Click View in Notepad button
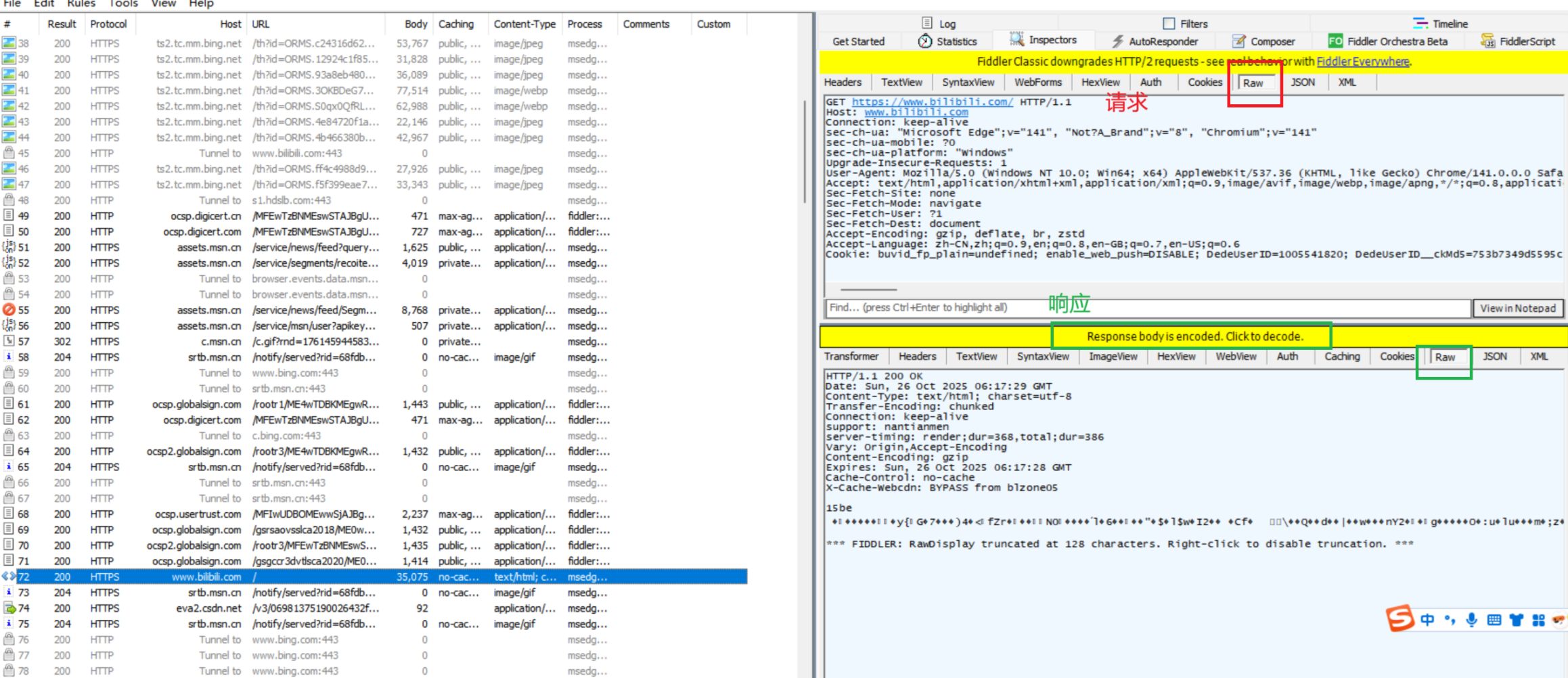 tap(1518, 308)
